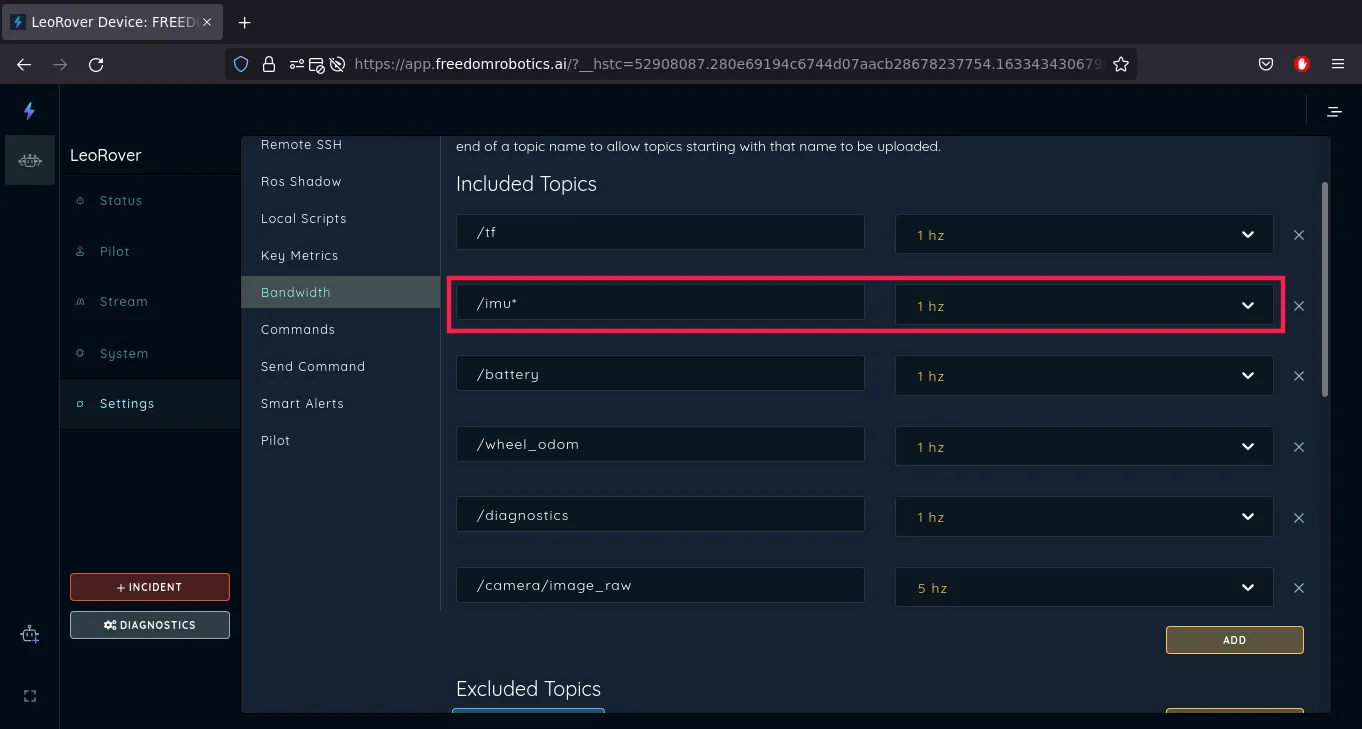This screenshot has width=1362, height=729.
Task: Click the + INCIDENT button
Action: [x=150, y=587]
